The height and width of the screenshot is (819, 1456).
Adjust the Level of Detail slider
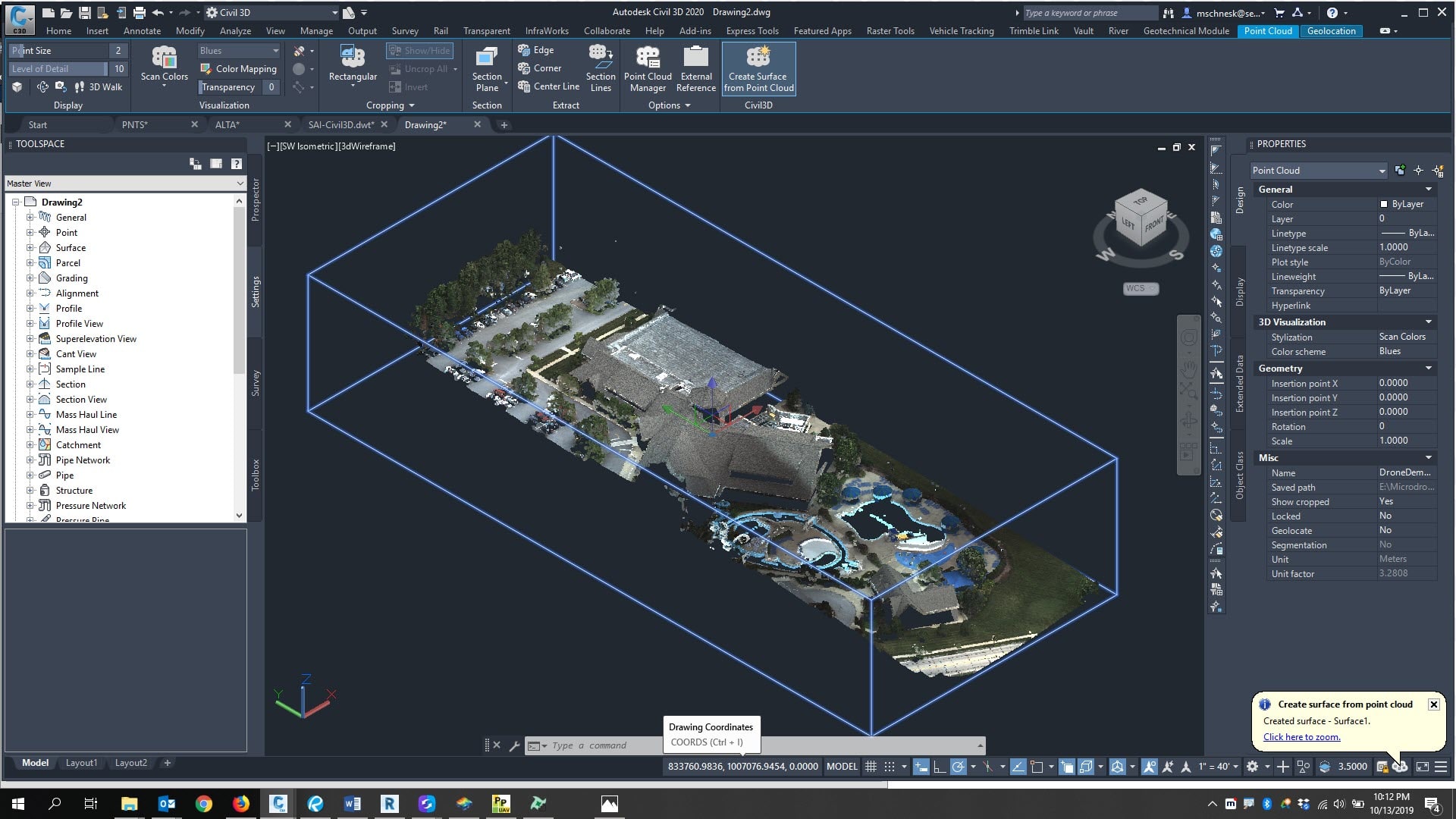click(x=58, y=69)
